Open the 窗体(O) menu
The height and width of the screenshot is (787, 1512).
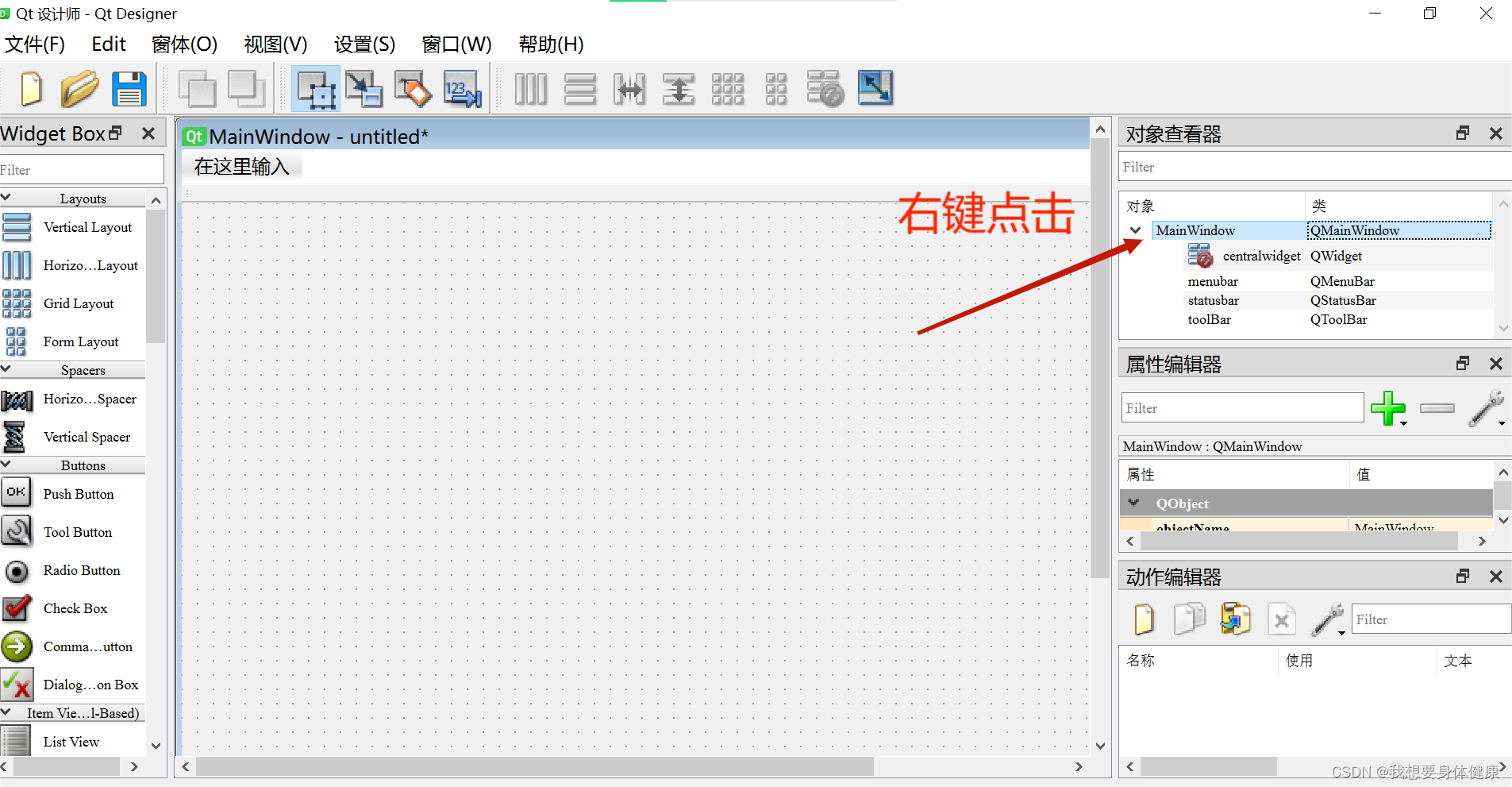click(x=183, y=44)
